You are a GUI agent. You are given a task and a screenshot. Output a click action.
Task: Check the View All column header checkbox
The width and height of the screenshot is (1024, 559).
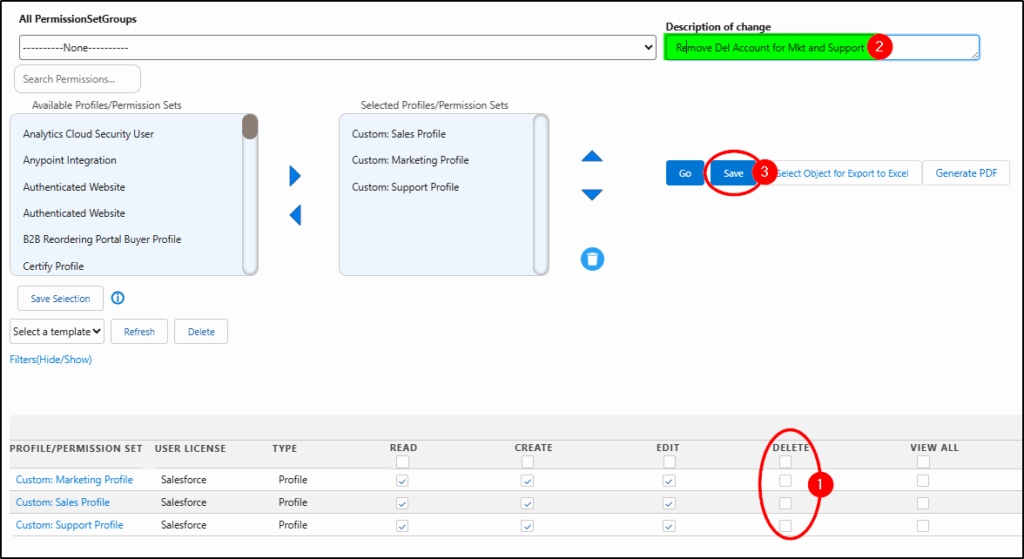923,462
